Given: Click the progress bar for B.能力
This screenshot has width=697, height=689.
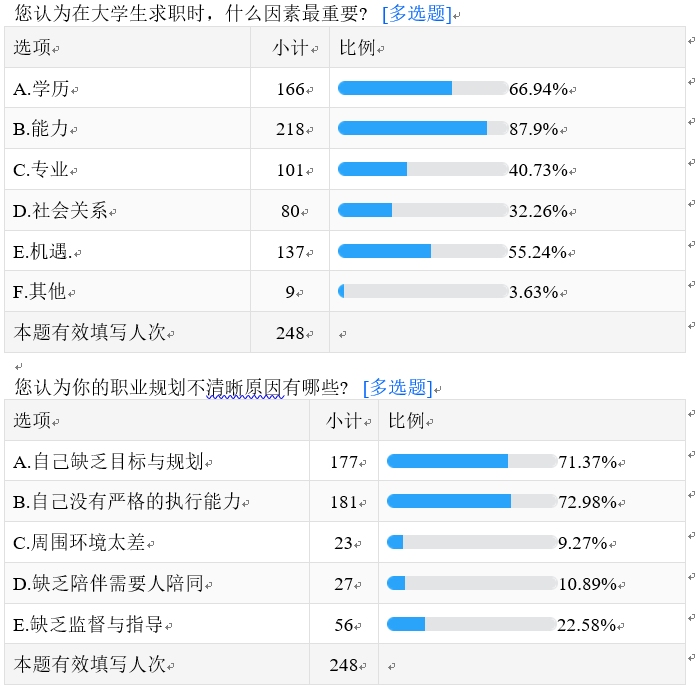Looking at the screenshot, I should [x=422, y=129].
